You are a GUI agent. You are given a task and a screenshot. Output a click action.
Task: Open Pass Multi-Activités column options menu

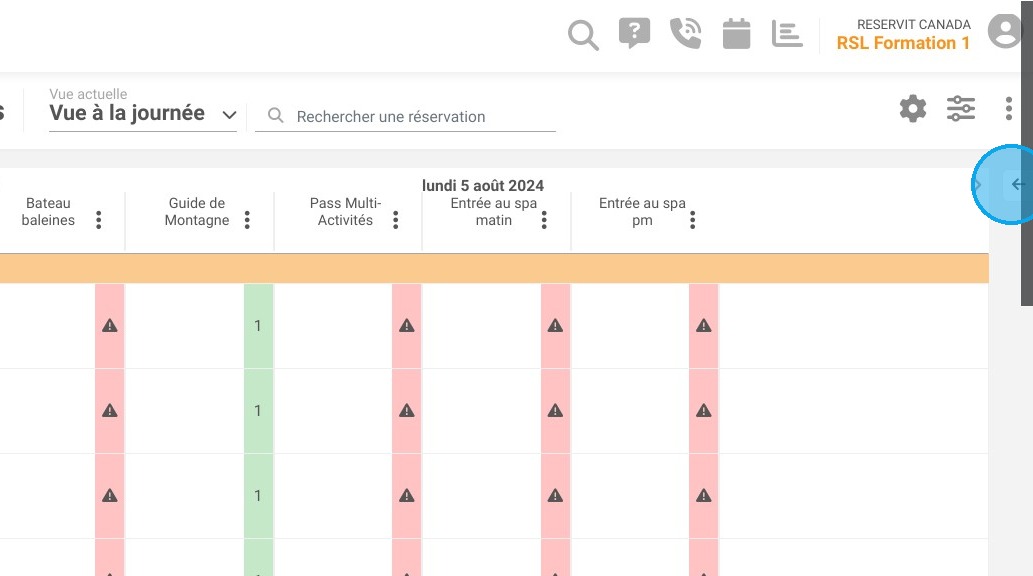coord(396,219)
